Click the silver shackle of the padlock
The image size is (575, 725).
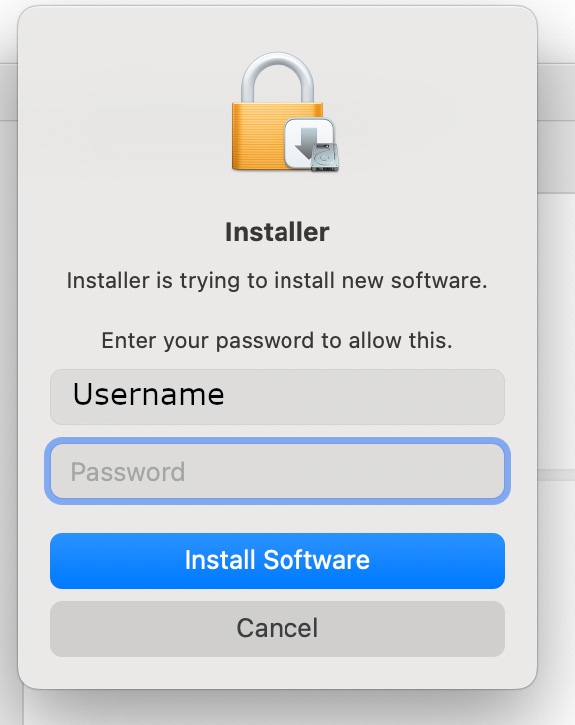277,76
